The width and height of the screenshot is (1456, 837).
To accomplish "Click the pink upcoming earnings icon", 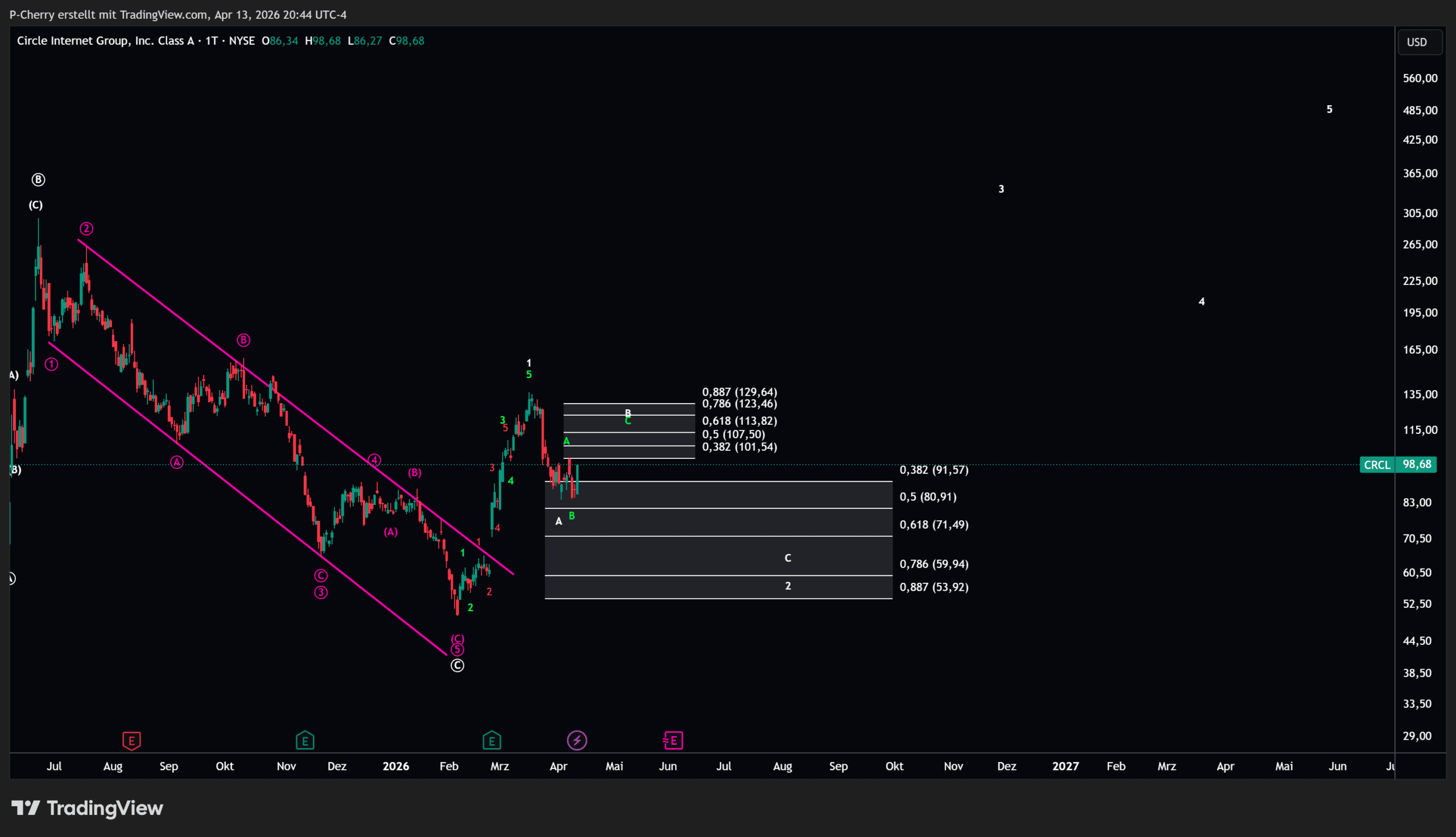I will click(672, 740).
